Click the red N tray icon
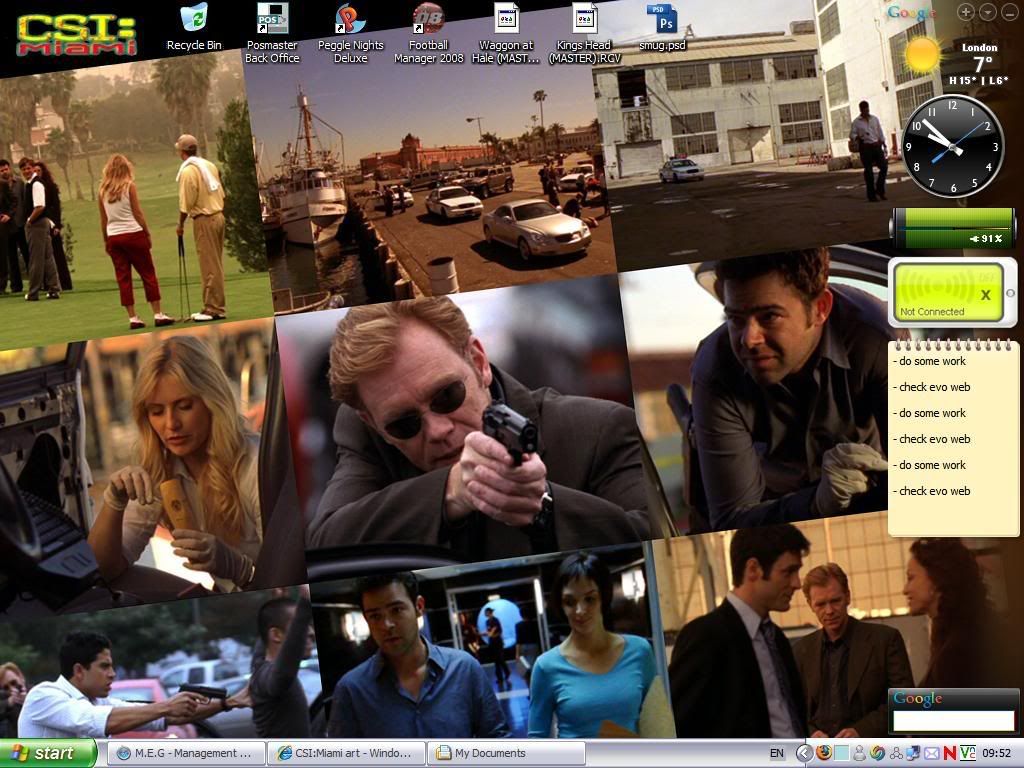Image resolution: width=1024 pixels, height=768 pixels. click(x=950, y=753)
